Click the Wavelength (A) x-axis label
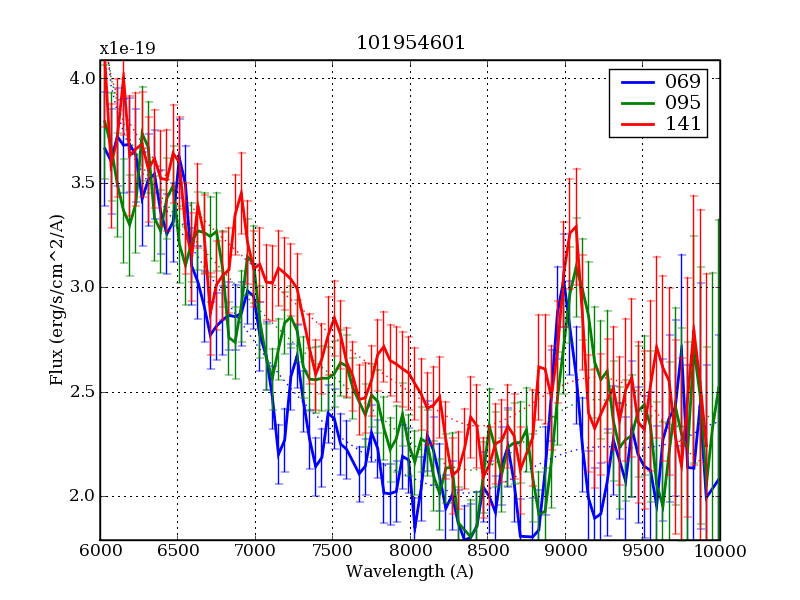Image resolution: width=800 pixels, height=600 pixels. (x=410, y=572)
